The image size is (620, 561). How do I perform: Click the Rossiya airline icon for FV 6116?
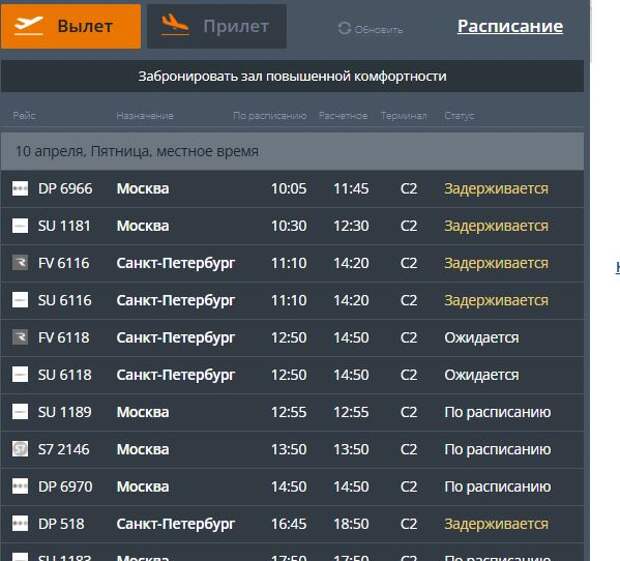20,263
